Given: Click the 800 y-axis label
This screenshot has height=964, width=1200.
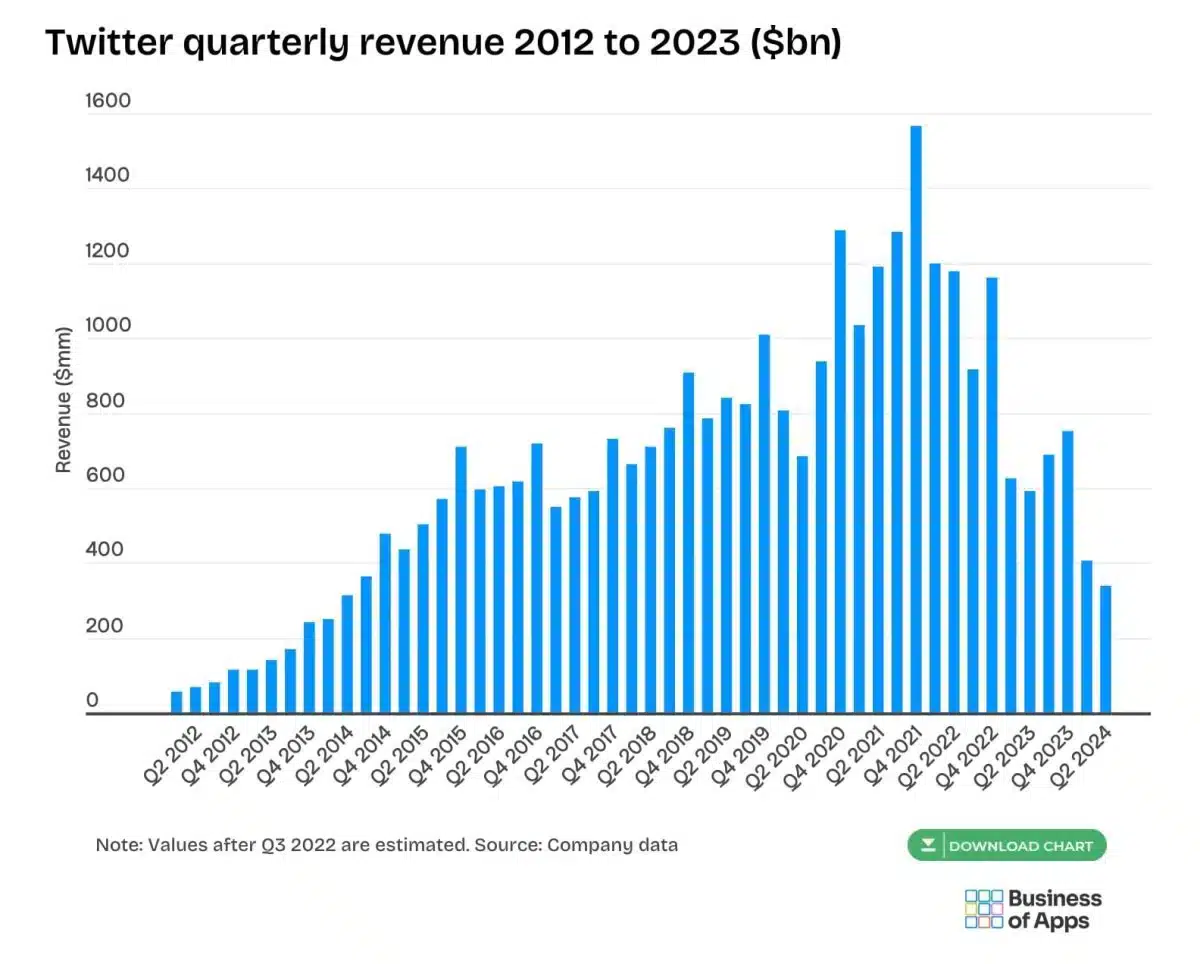Looking at the screenshot, I should (x=104, y=401).
